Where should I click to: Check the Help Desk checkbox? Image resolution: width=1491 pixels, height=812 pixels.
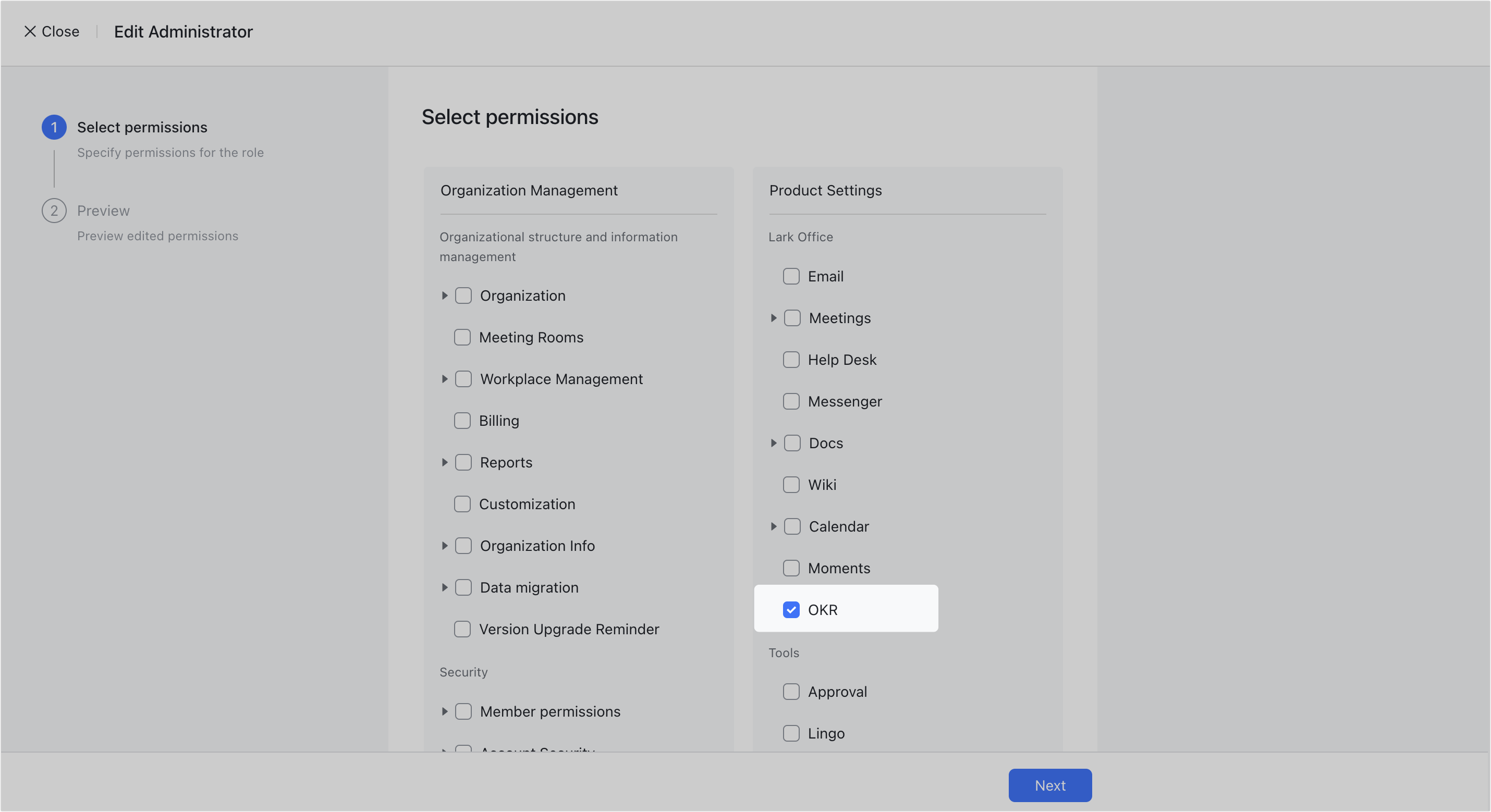pyautogui.click(x=791, y=360)
